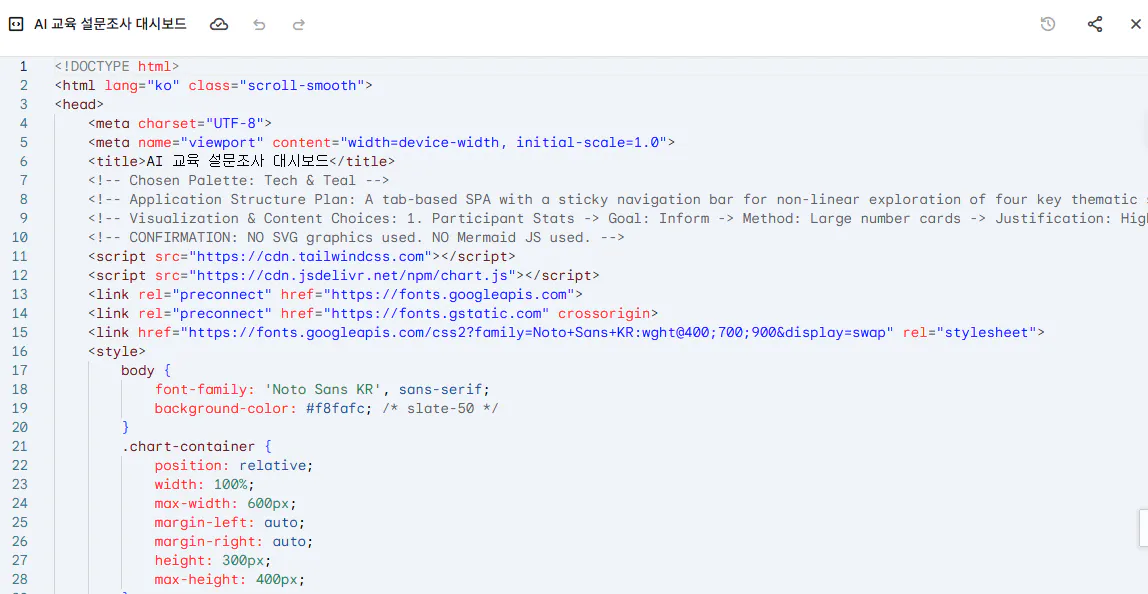Click the '<style>' tag on line 16
This screenshot has height=594, width=1148.
(117, 352)
